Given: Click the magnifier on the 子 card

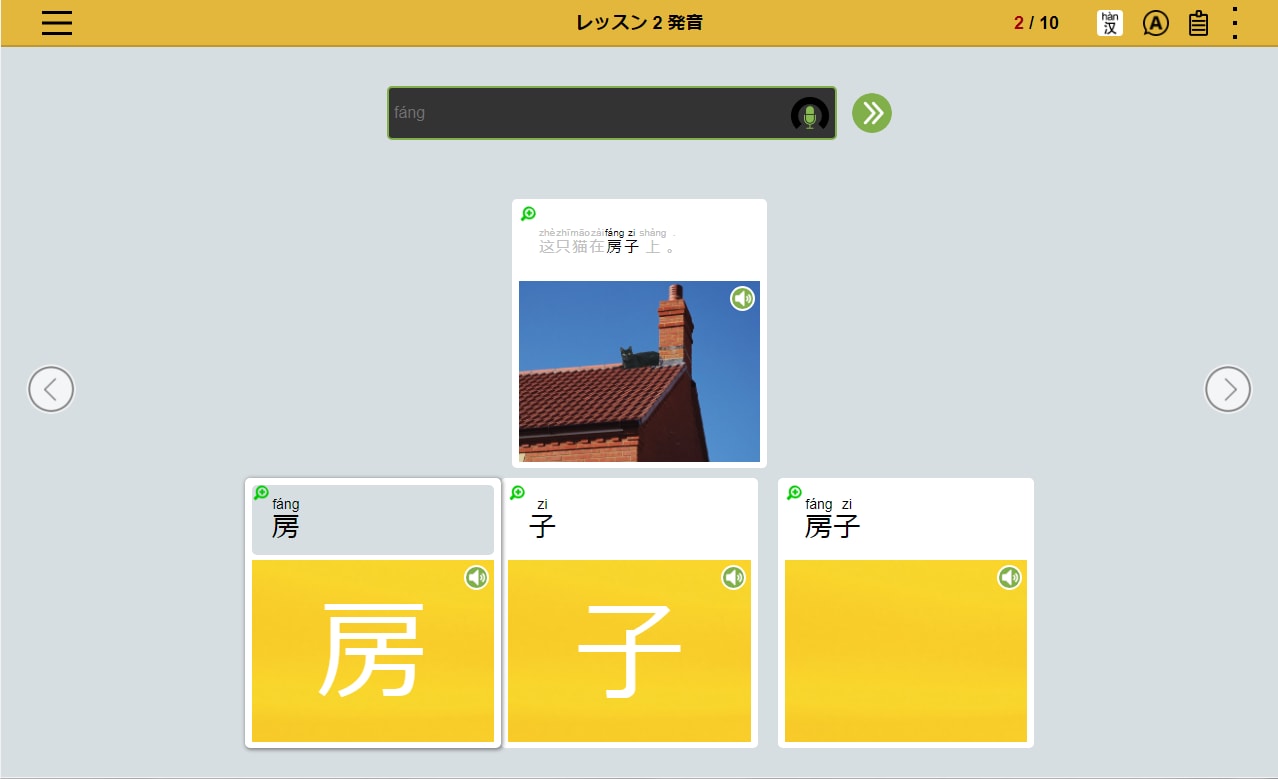Looking at the screenshot, I should coord(516,491).
